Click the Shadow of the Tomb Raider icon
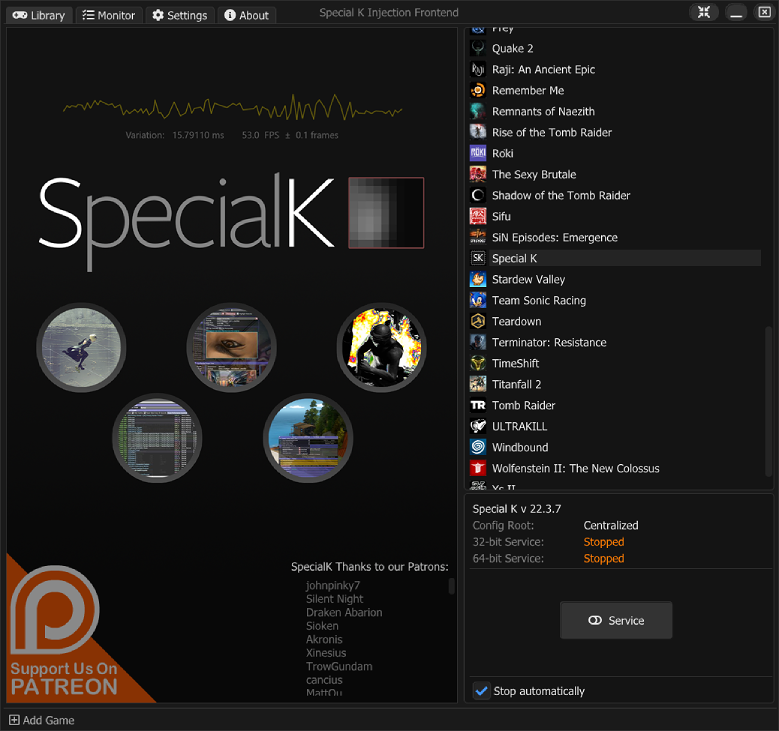The height and width of the screenshot is (731, 779). tap(478, 195)
